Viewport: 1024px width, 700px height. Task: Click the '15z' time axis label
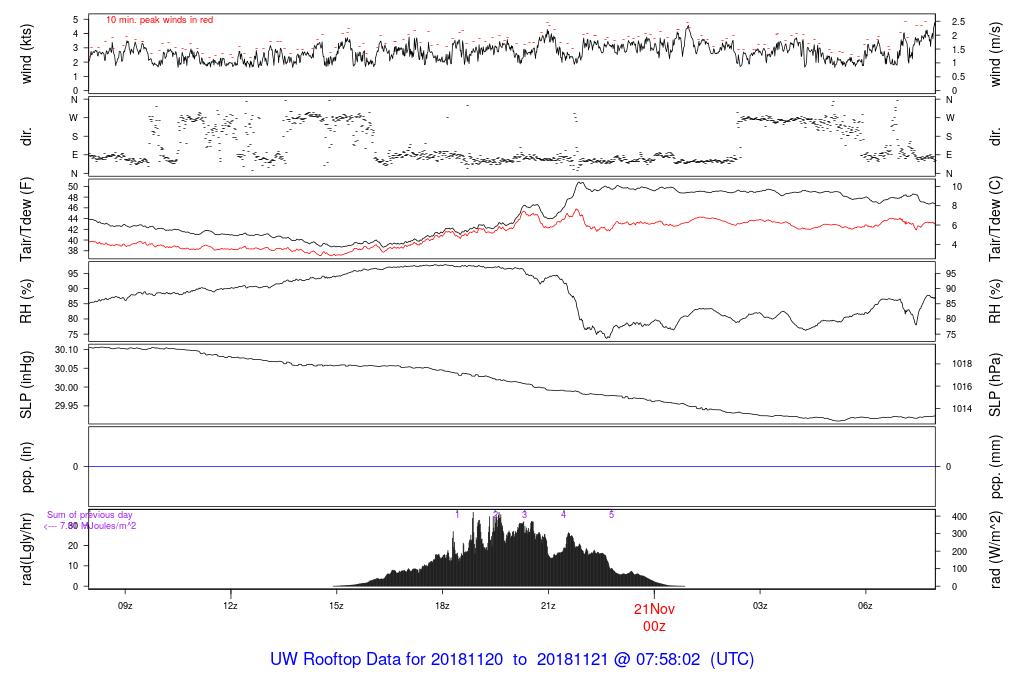[x=336, y=606]
